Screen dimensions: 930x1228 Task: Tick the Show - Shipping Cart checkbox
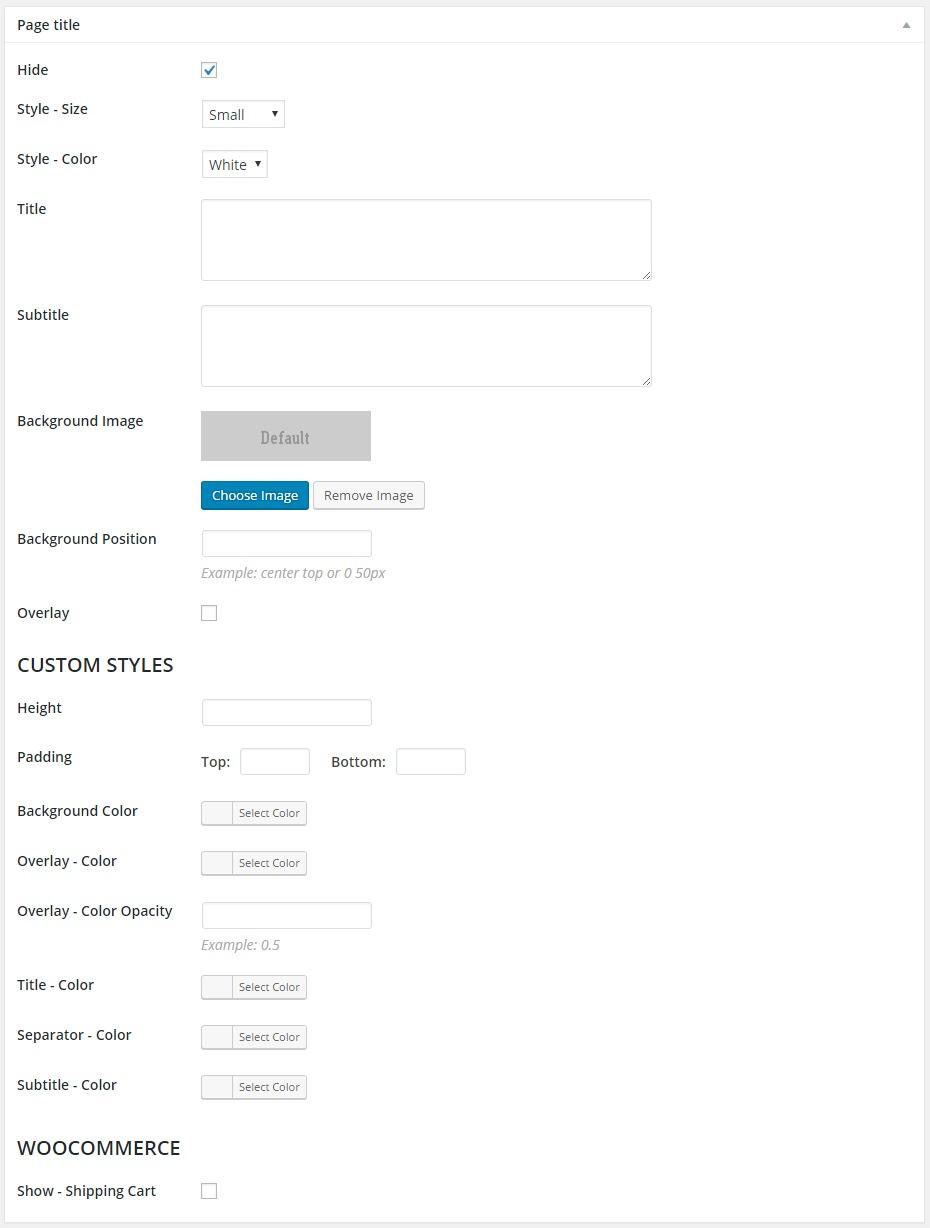click(209, 1191)
